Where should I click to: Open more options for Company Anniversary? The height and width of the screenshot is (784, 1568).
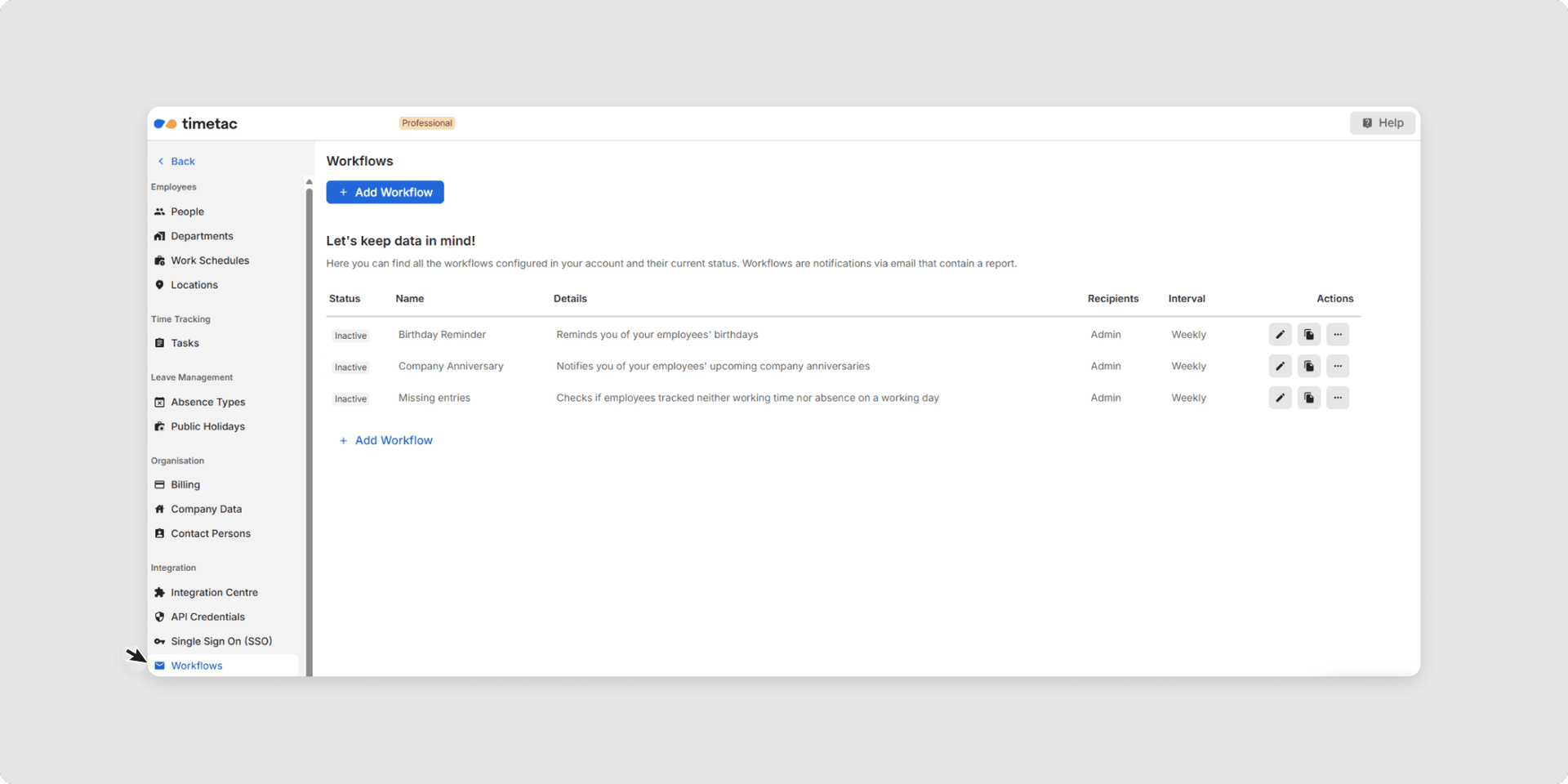1337,367
